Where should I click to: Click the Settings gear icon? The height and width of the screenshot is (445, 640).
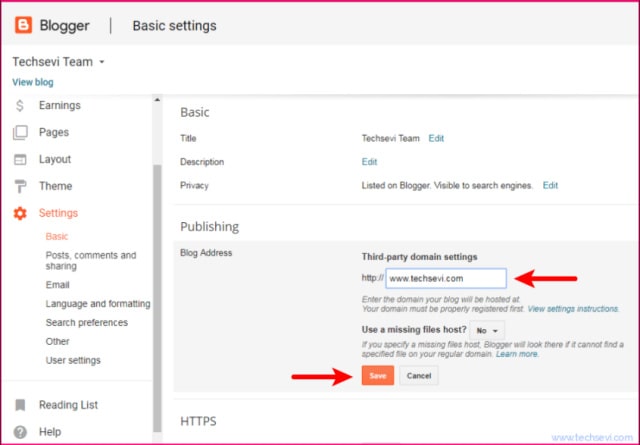pyautogui.click(x=20, y=213)
